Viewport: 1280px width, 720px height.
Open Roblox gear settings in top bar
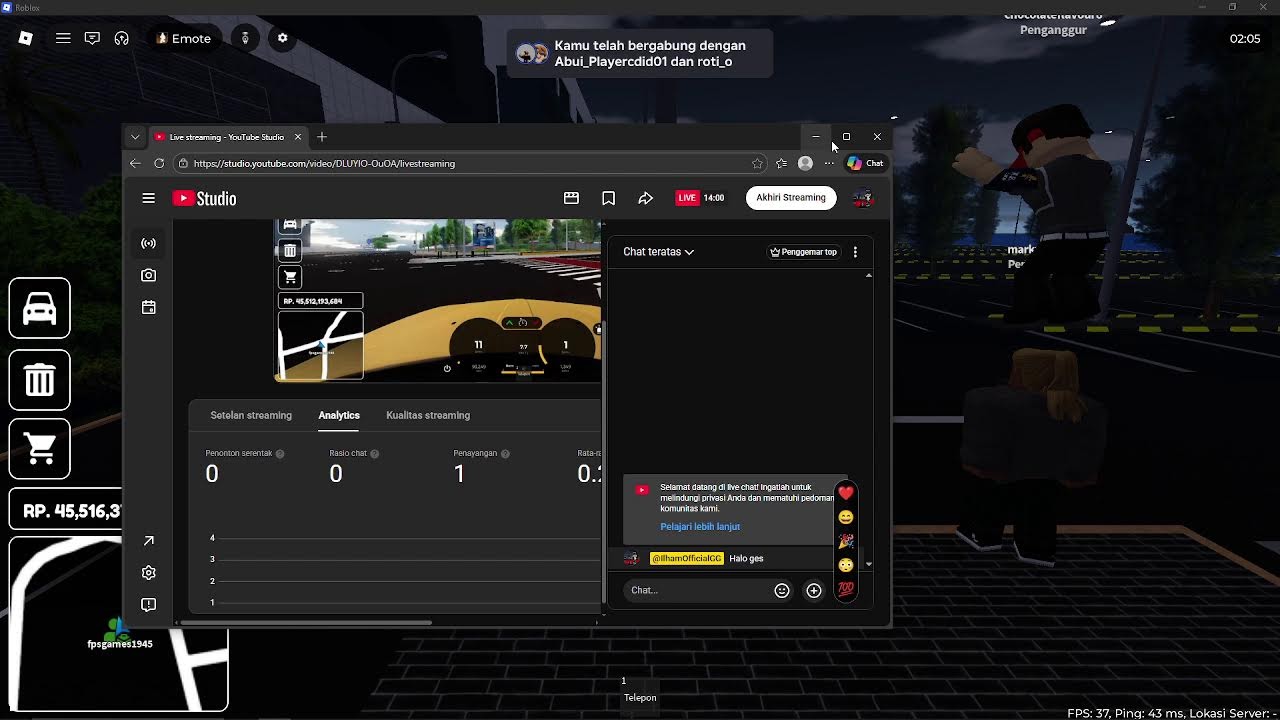click(282, 38)
